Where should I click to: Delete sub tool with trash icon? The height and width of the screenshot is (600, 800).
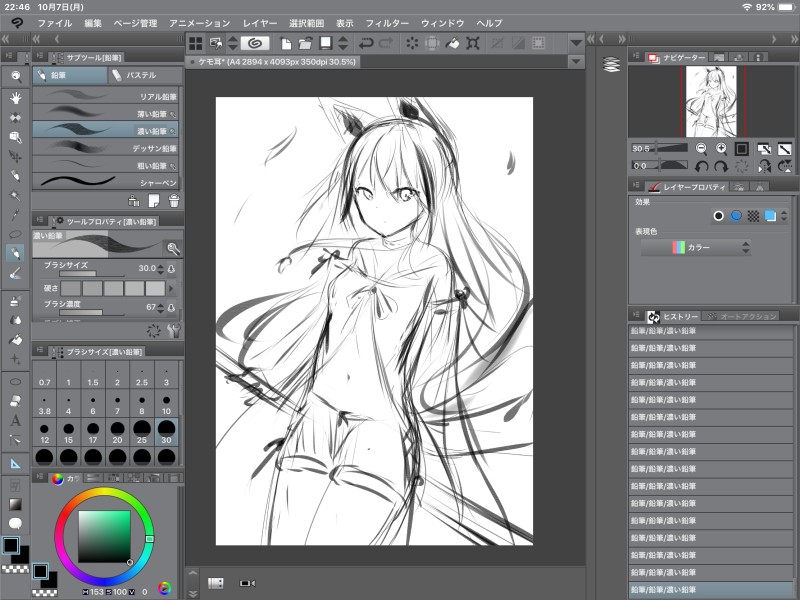(174, 201)
